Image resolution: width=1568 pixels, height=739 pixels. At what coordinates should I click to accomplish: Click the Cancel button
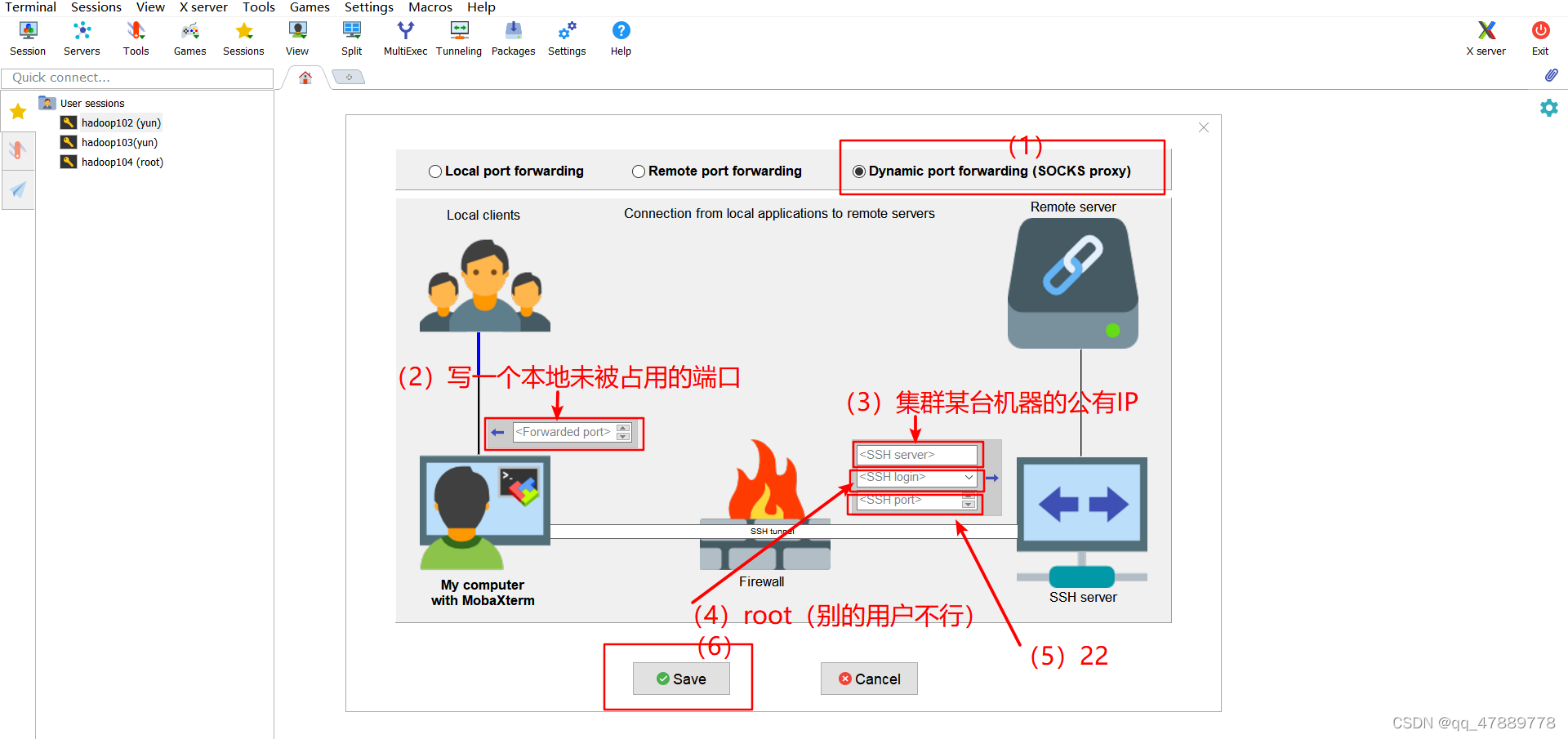pyautogui.click(x=869, y=679)
